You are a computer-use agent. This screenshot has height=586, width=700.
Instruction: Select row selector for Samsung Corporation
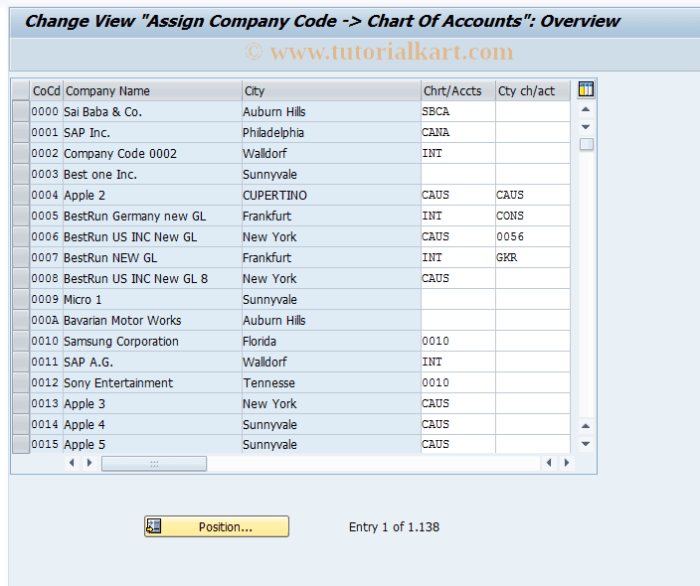click(x=21, y=341)
